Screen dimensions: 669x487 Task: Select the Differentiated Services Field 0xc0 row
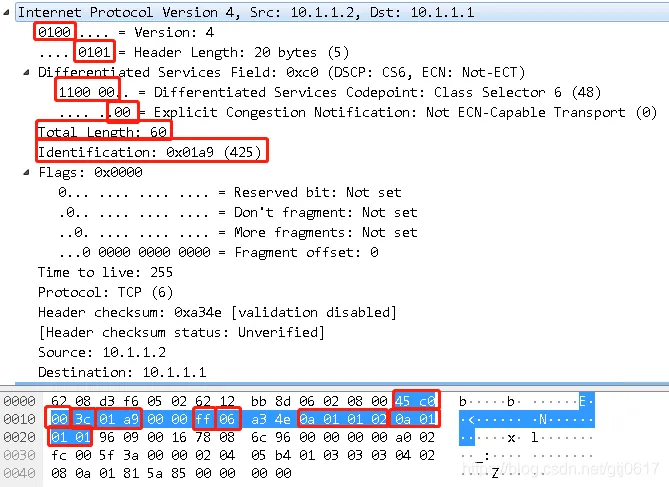point(281,73)
